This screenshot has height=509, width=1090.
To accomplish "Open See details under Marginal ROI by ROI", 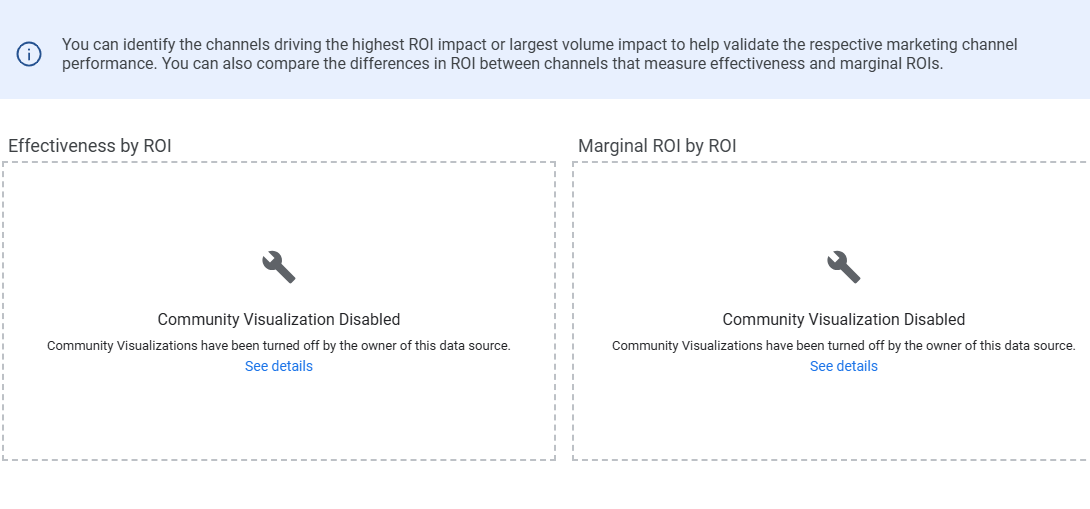I will tap(843, 366).
